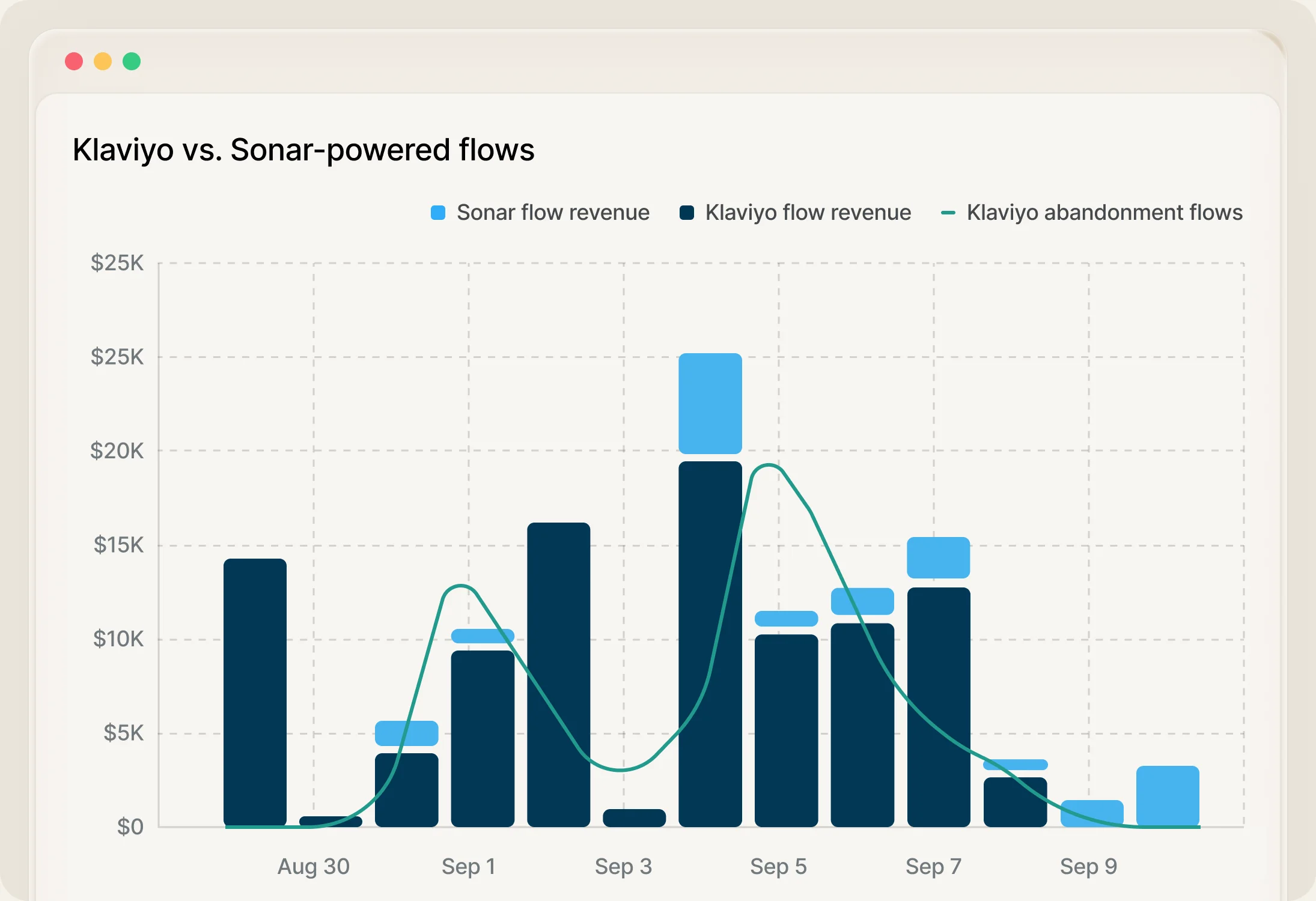Click the chart title Klaviyo vs. Sonar-powered flows
The width and height of the screenshot is (1316, 901).
pyautogui.click(x=303, y=150)
